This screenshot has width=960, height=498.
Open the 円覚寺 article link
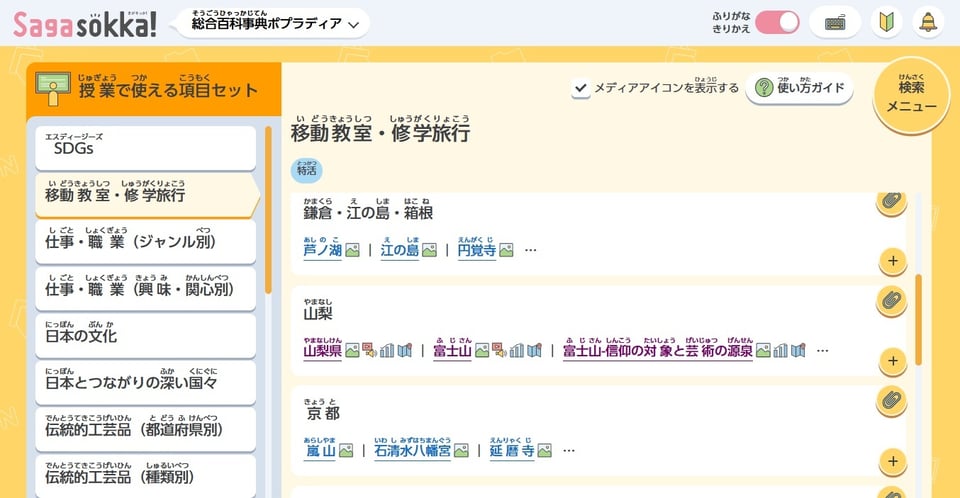click(x=477, y=250)
